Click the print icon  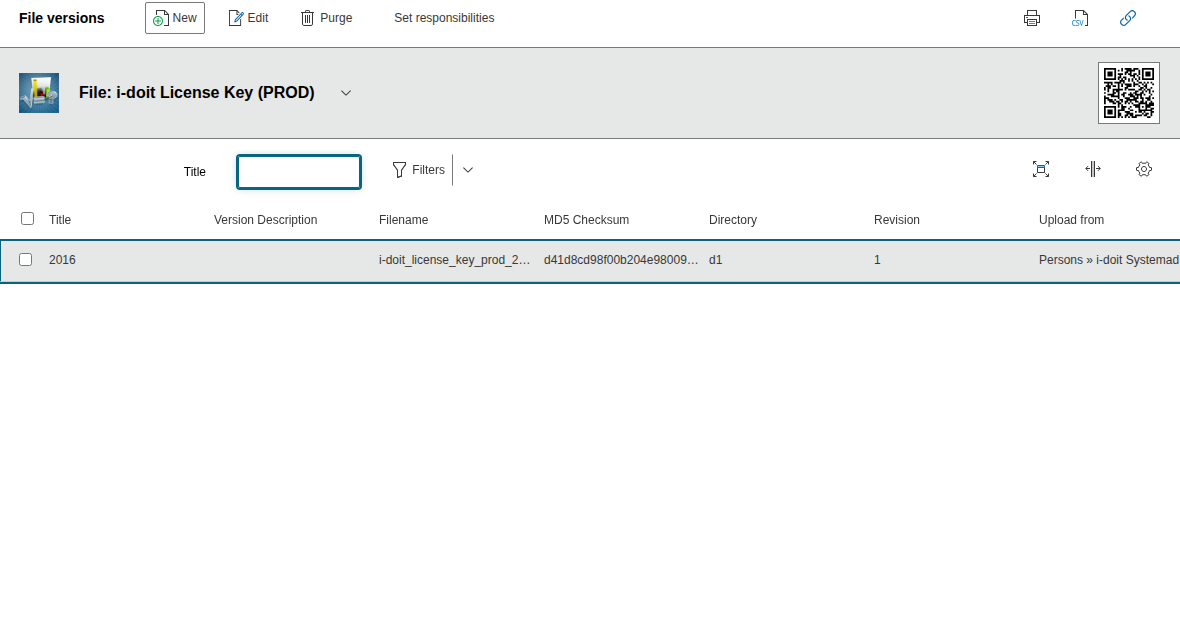(1032, 18)
